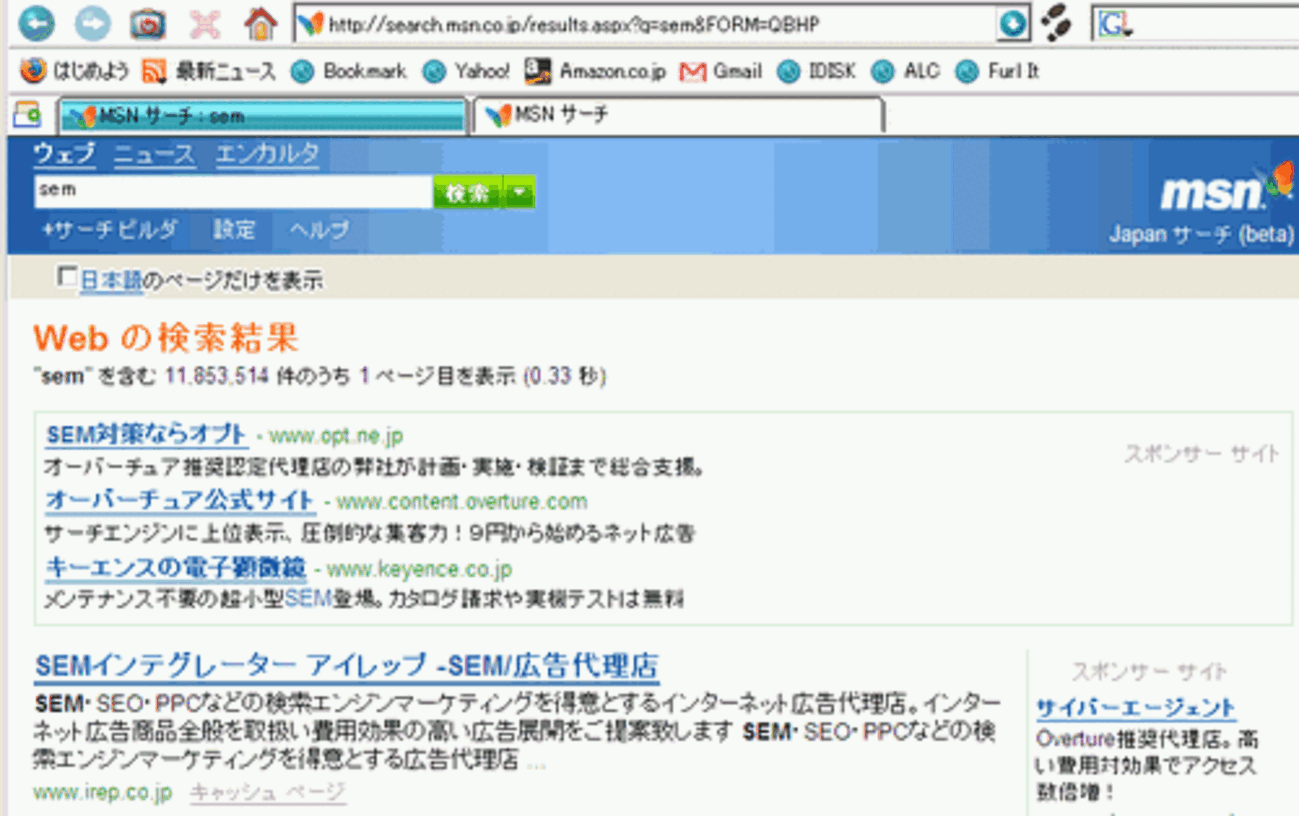Image resolution: width=1299 pixels, height=816 pixels.
Task: Open 設定 in the MSN search bar
Action: coord(235,230)
